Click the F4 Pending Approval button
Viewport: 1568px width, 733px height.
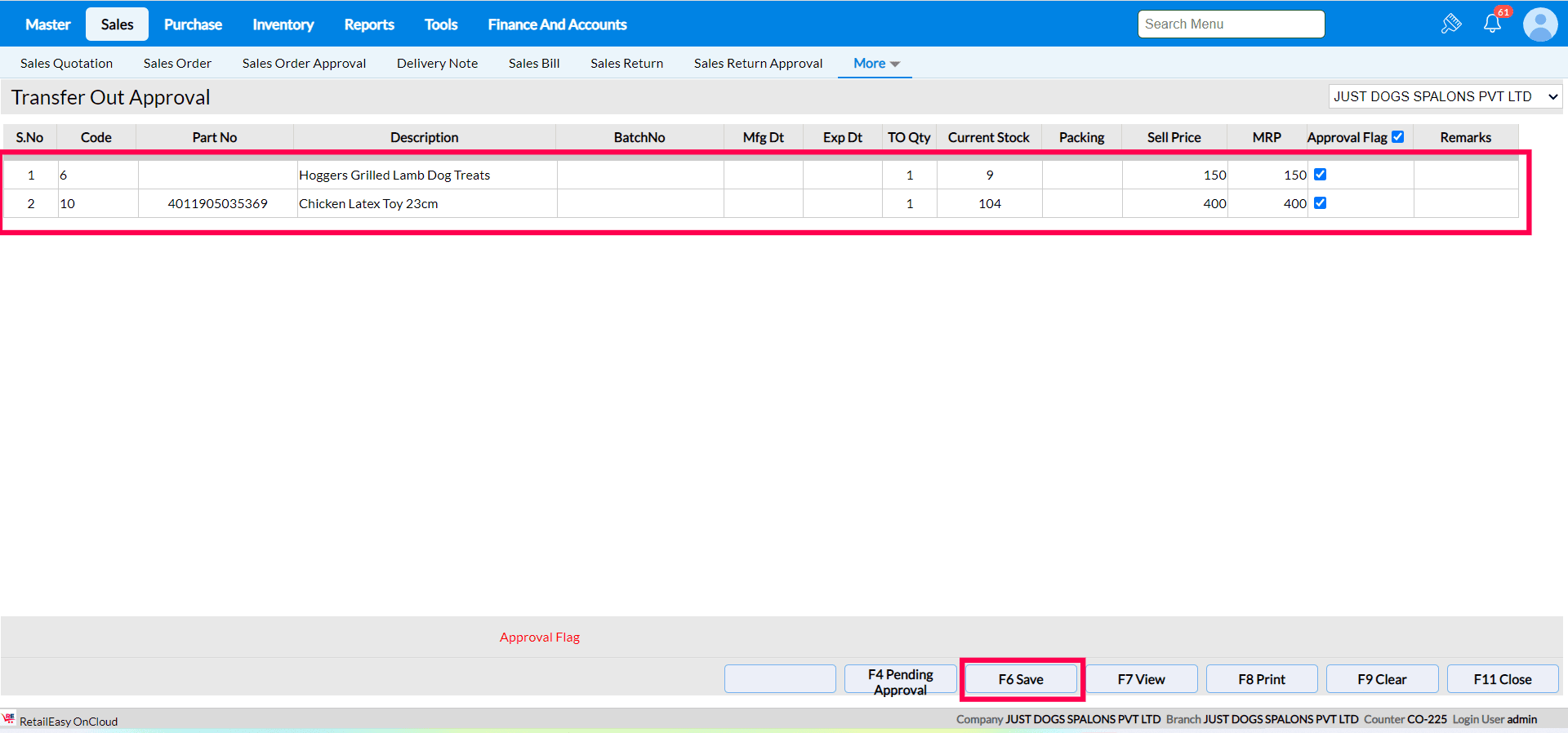900,680
